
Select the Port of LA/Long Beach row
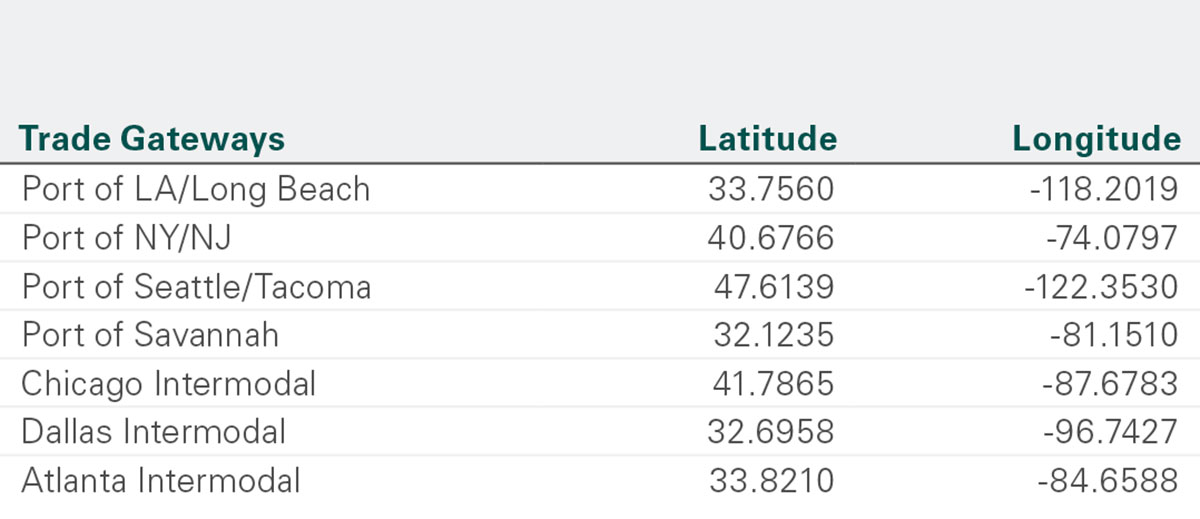coord(600,188)
